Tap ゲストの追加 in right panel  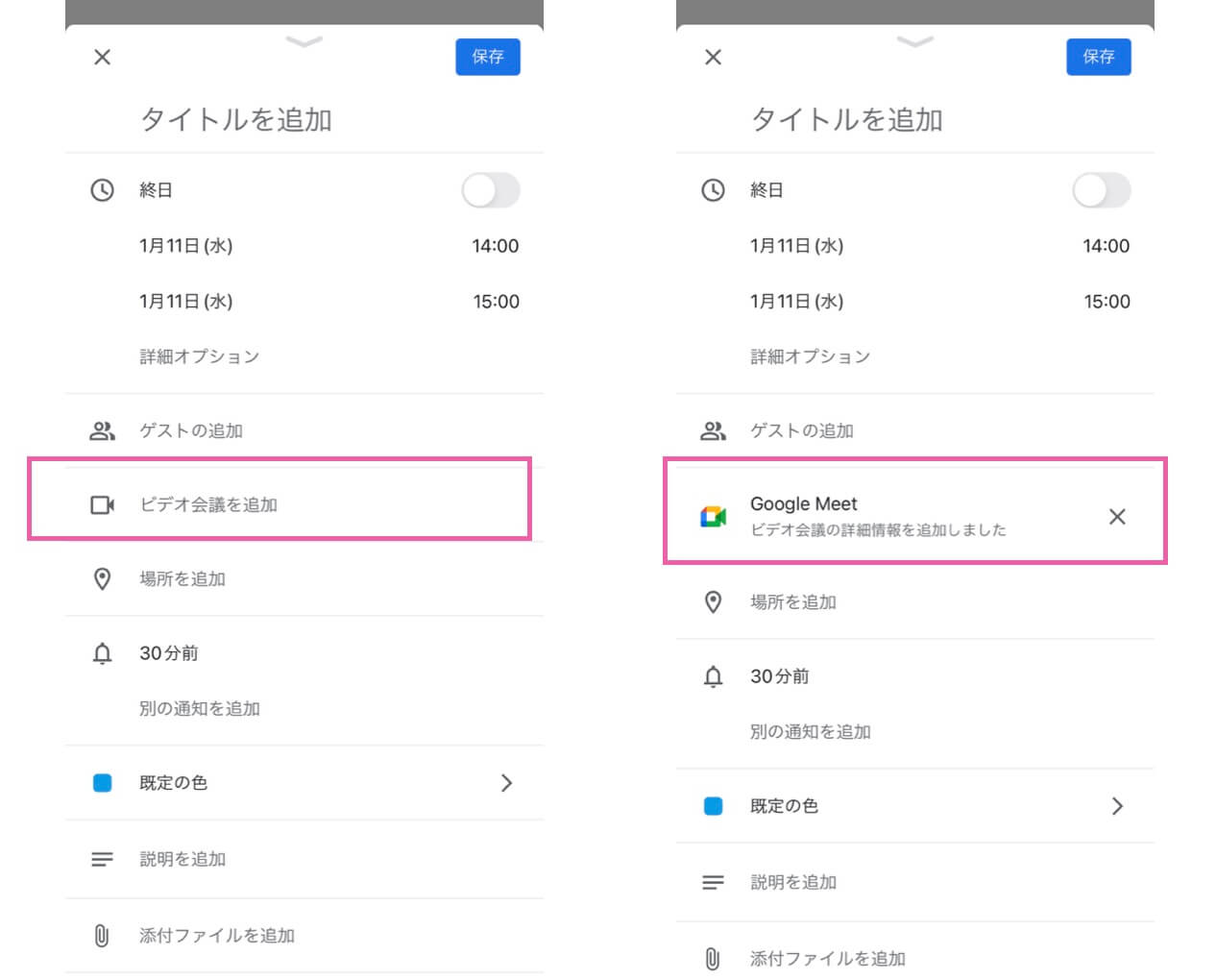(x=802, y=430)
